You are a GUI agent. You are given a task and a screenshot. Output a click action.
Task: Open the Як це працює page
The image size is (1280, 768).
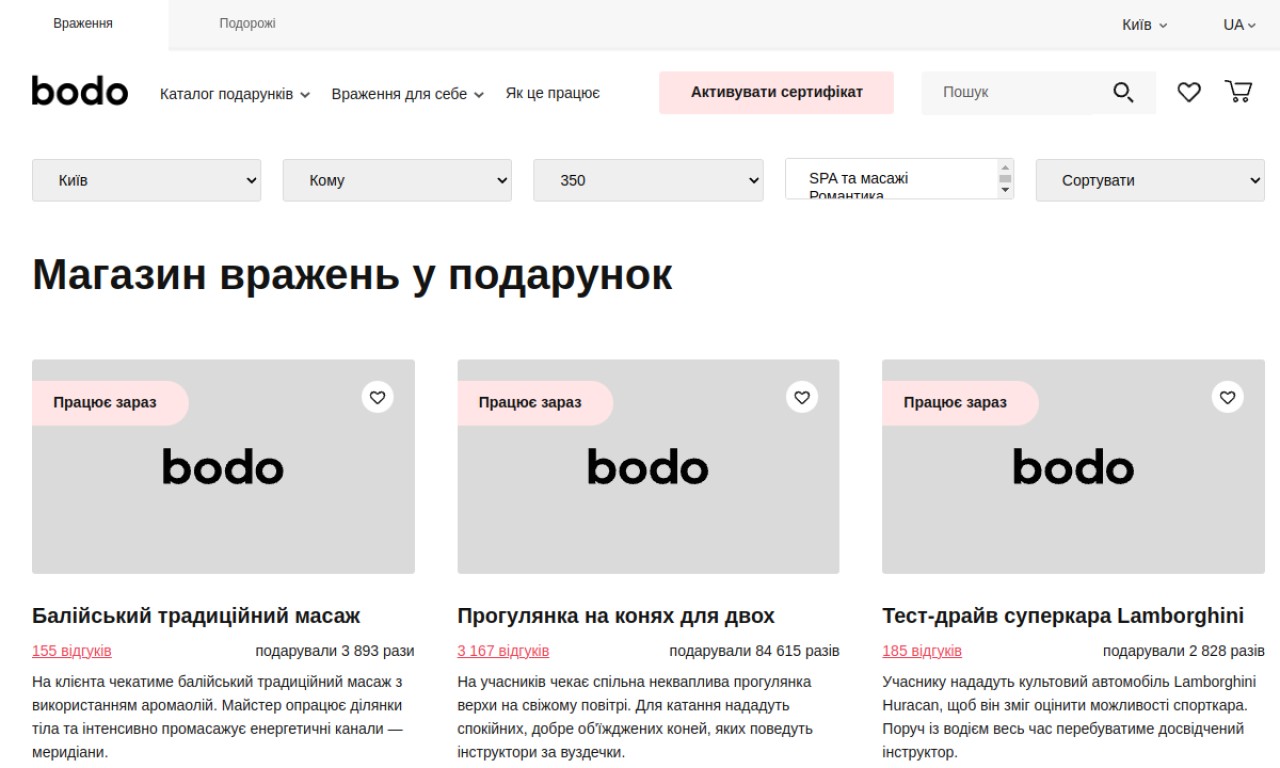coord(552,93)
